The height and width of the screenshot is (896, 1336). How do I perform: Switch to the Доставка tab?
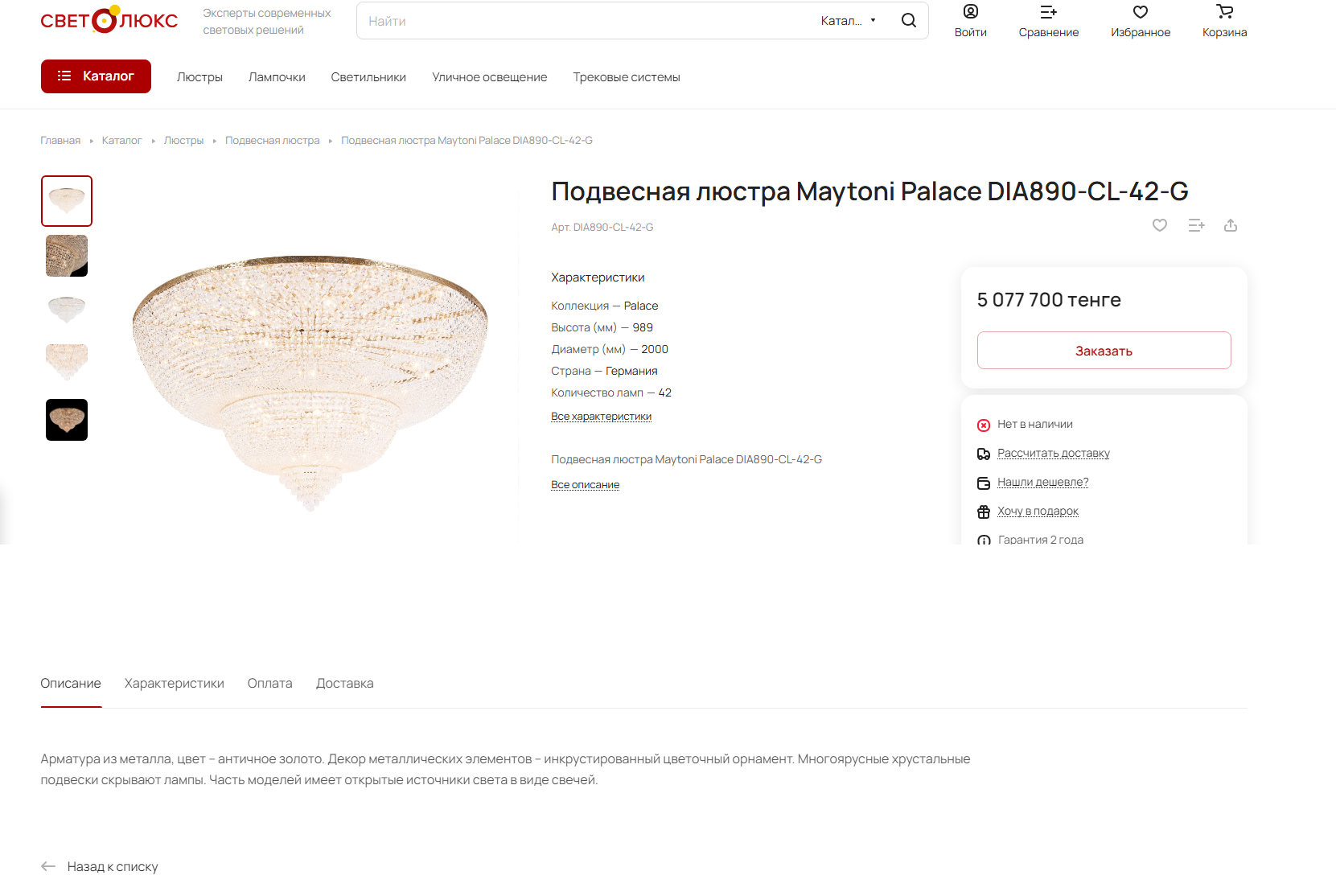(x=344, y=684)
